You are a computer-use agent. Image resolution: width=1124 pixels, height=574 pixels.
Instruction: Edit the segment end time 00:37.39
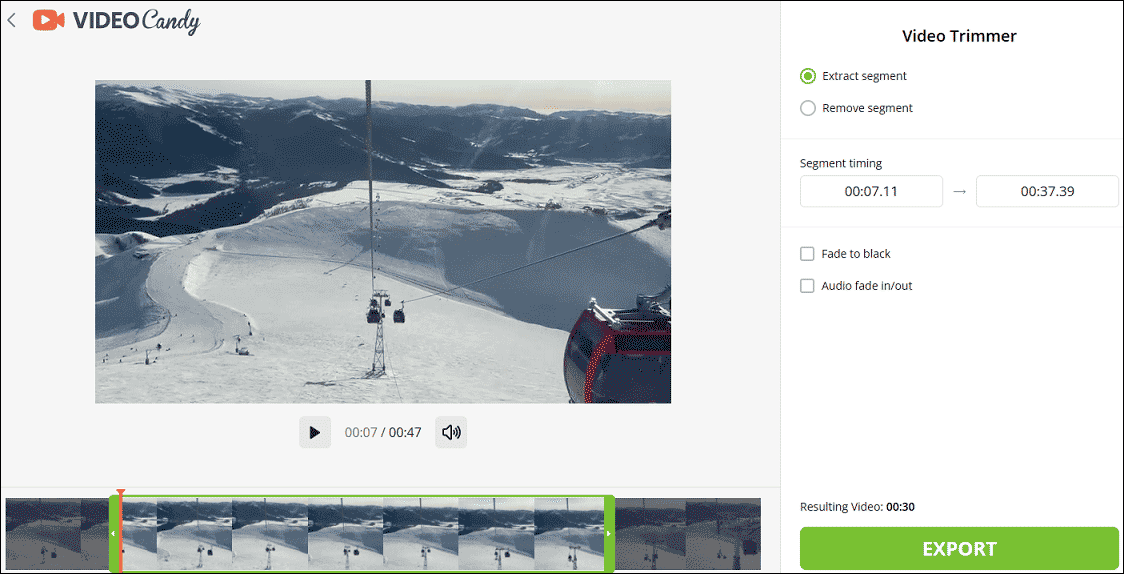pos(1047,191)
